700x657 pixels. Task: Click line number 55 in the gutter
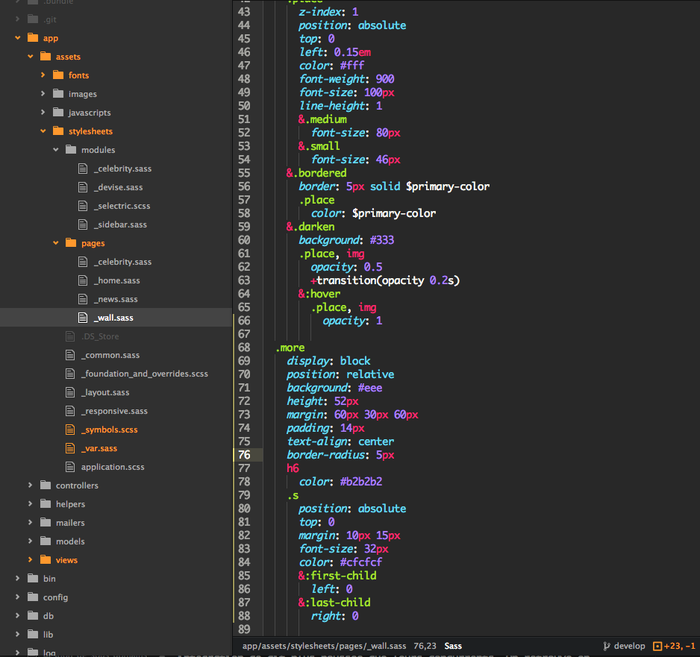pos(244,173)
